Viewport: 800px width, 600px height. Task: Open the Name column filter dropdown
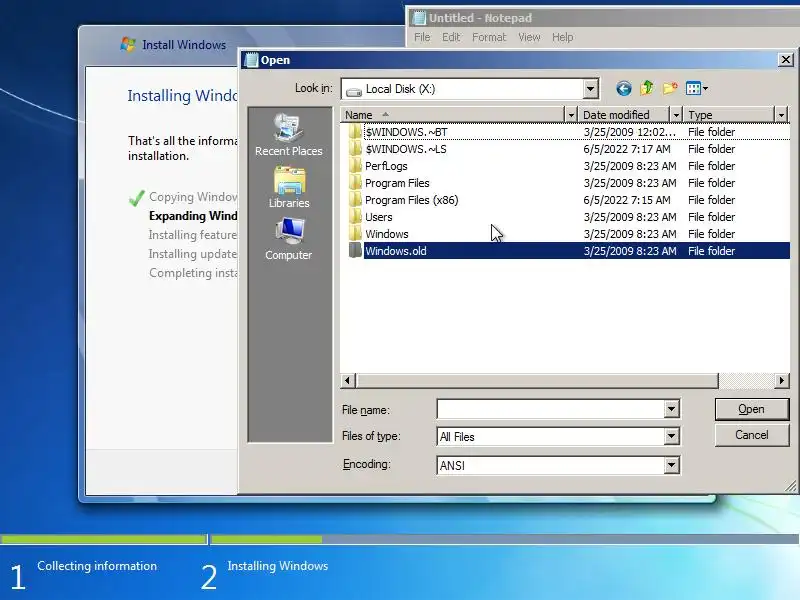[x=571, y=115]
